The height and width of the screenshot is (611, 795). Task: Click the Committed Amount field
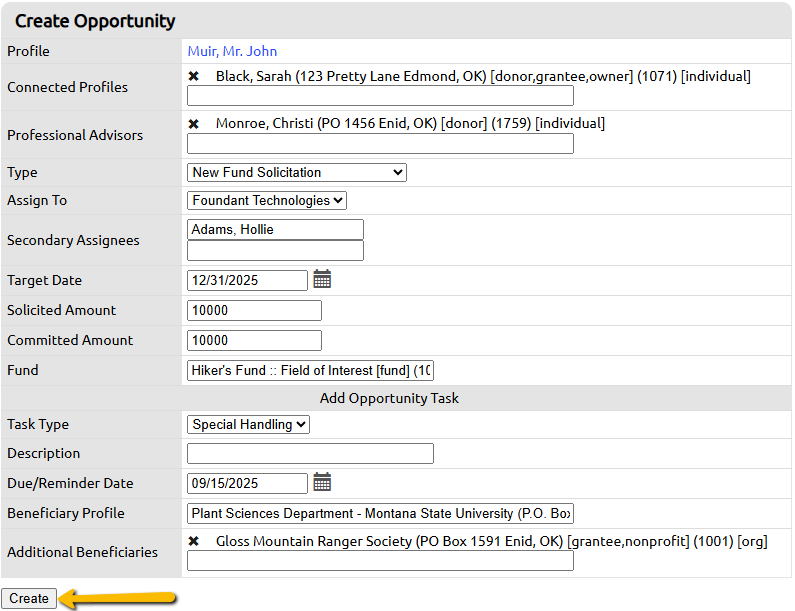point(254,340)
